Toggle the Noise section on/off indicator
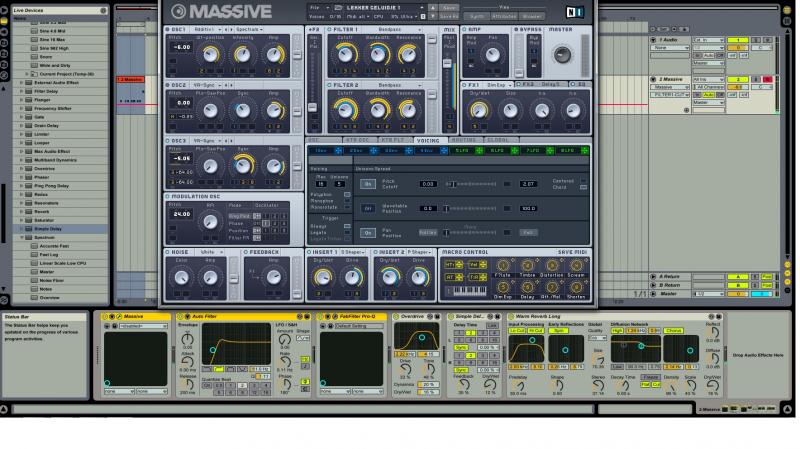 (x=167, y=252)
